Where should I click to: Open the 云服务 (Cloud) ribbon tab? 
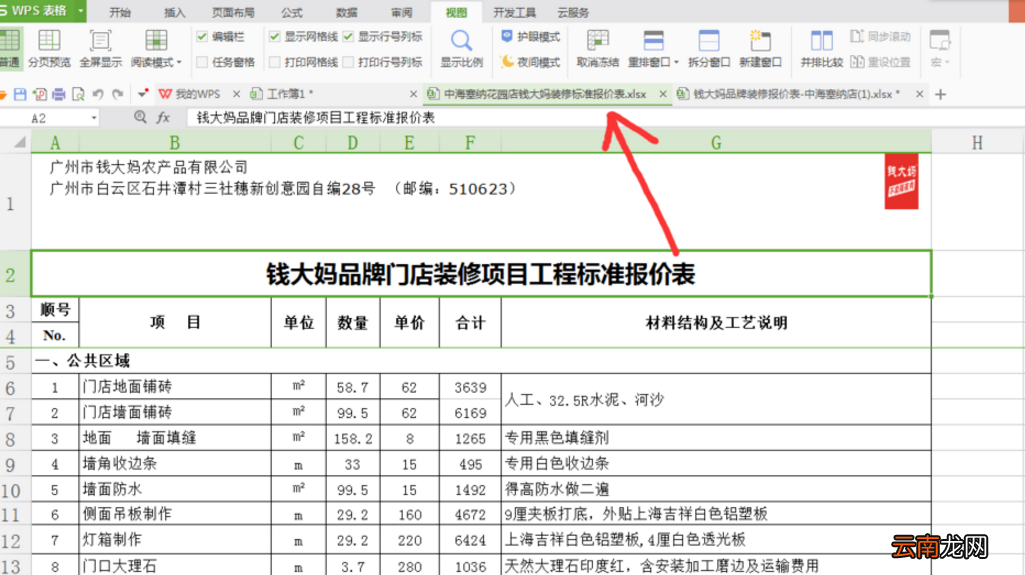(573, 12)
